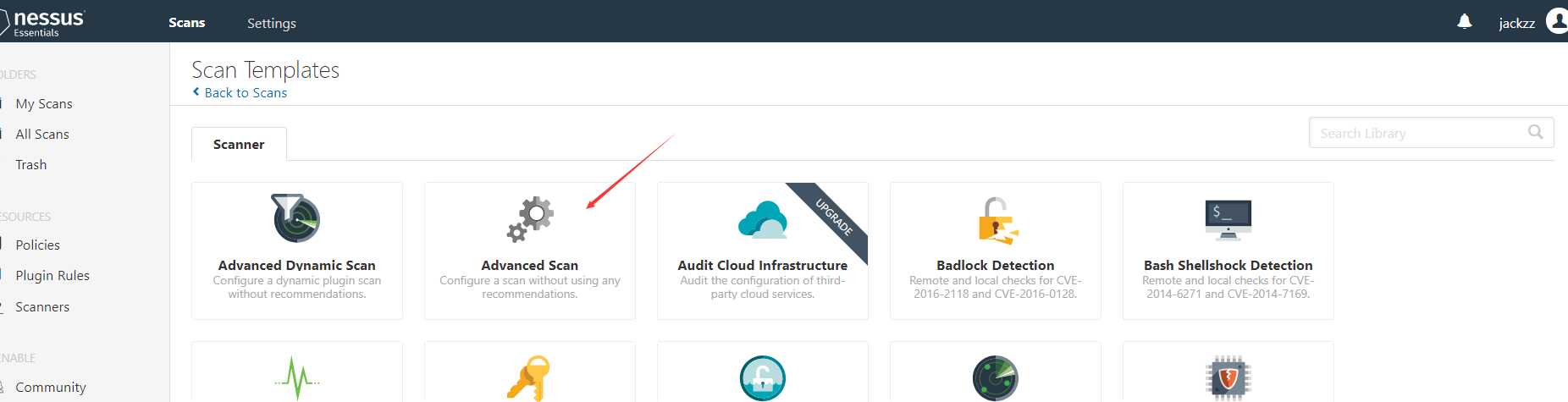The width and height of the screenshot is (1568, 402).
Task: Click the Advanced Scan gears icon
Action: click(x=530, y=219)
